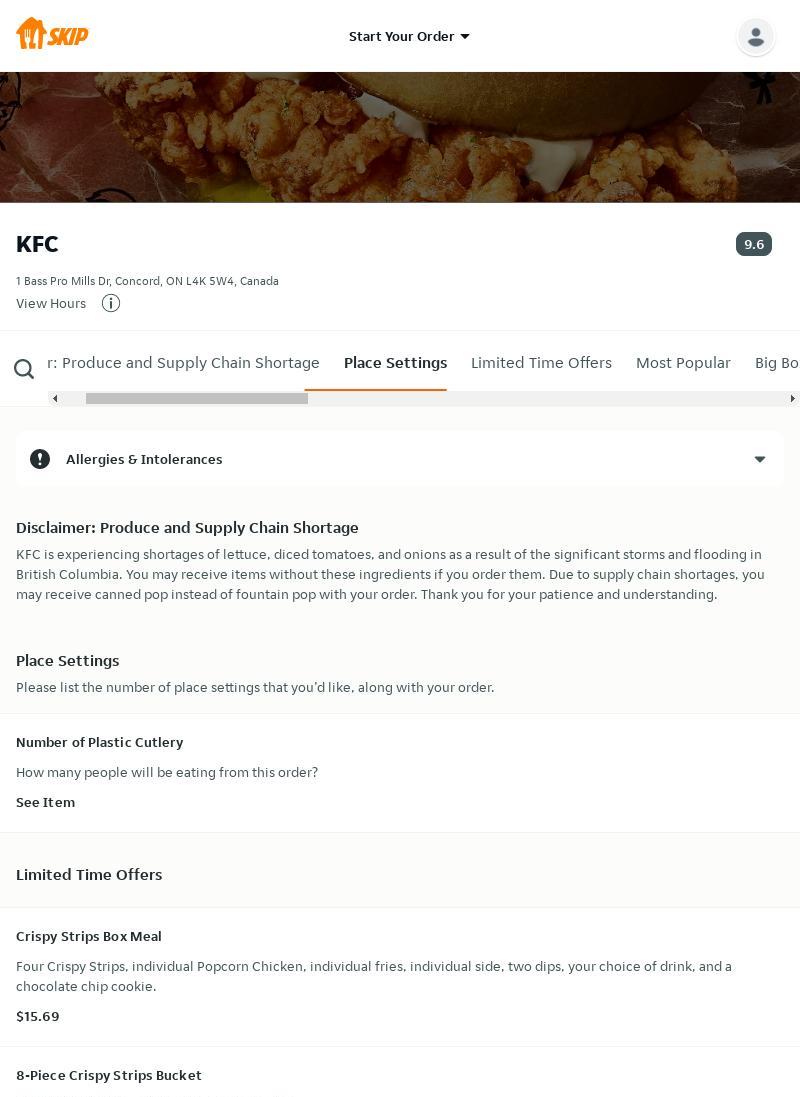Click the menu search magnifier icon
This screenshot has height=1097, width=800.
(x=24, y=370)
